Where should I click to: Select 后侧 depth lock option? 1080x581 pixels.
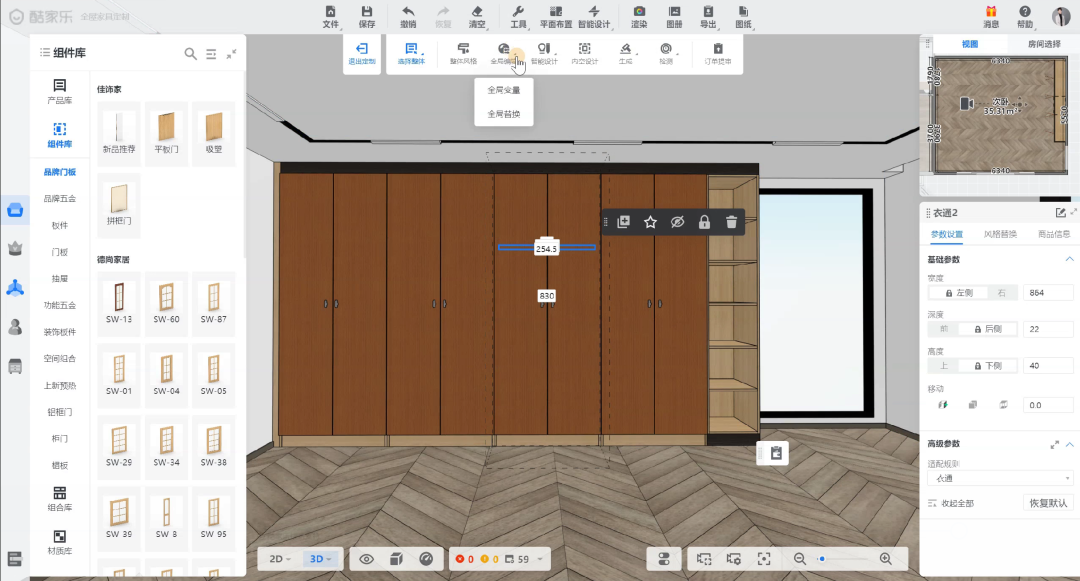tap(988, 329)
